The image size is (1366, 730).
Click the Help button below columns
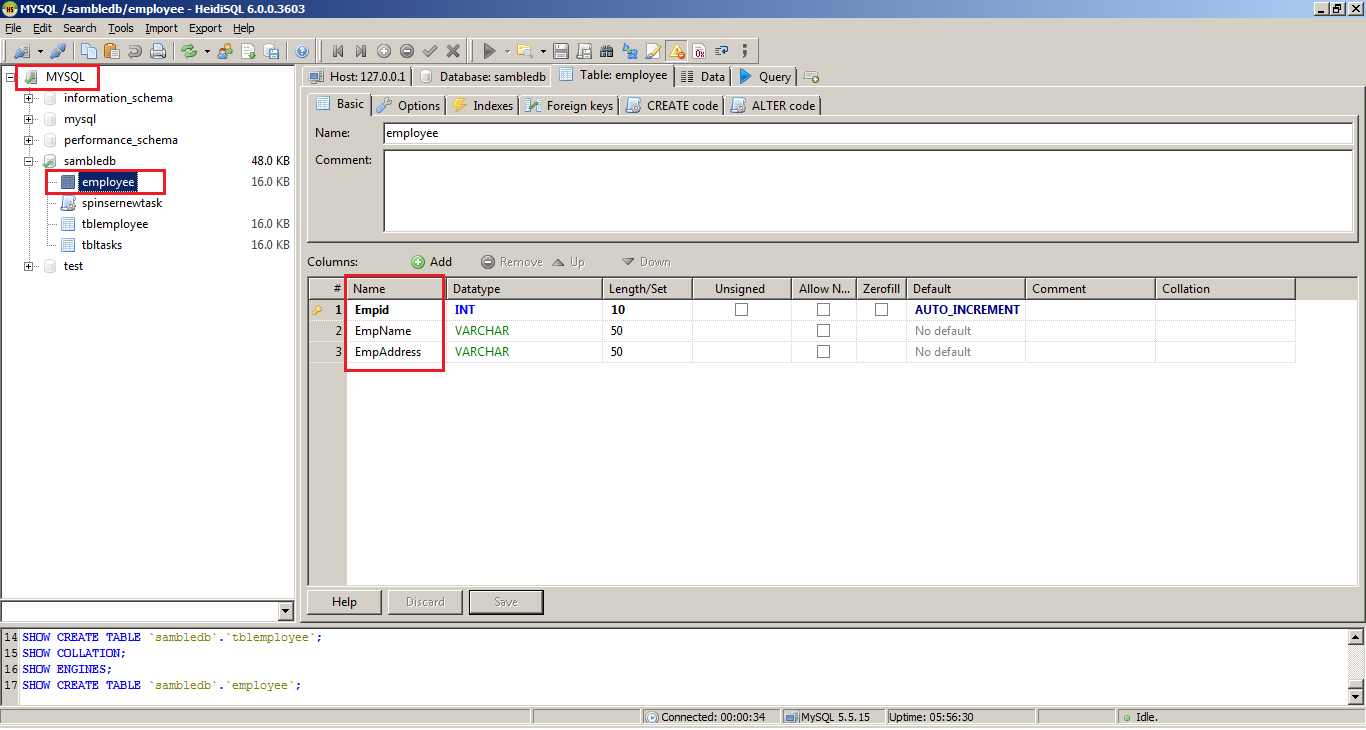[x=344, y=602]
